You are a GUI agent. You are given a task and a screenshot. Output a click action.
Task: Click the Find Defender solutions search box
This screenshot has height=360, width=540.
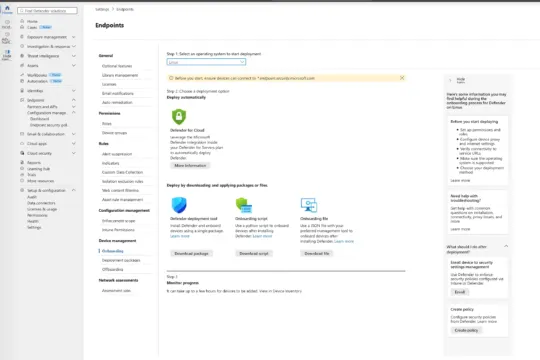coord(48,11)
